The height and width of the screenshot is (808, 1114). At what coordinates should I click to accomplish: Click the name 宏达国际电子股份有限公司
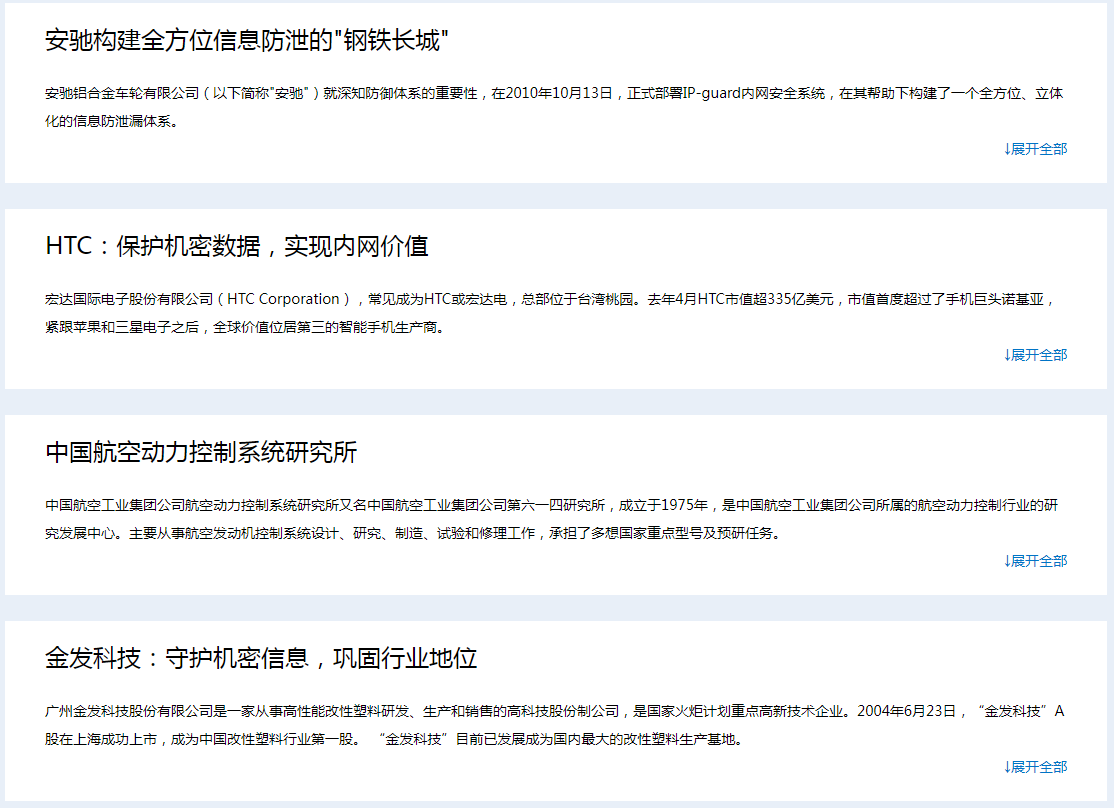click(130, 299)
